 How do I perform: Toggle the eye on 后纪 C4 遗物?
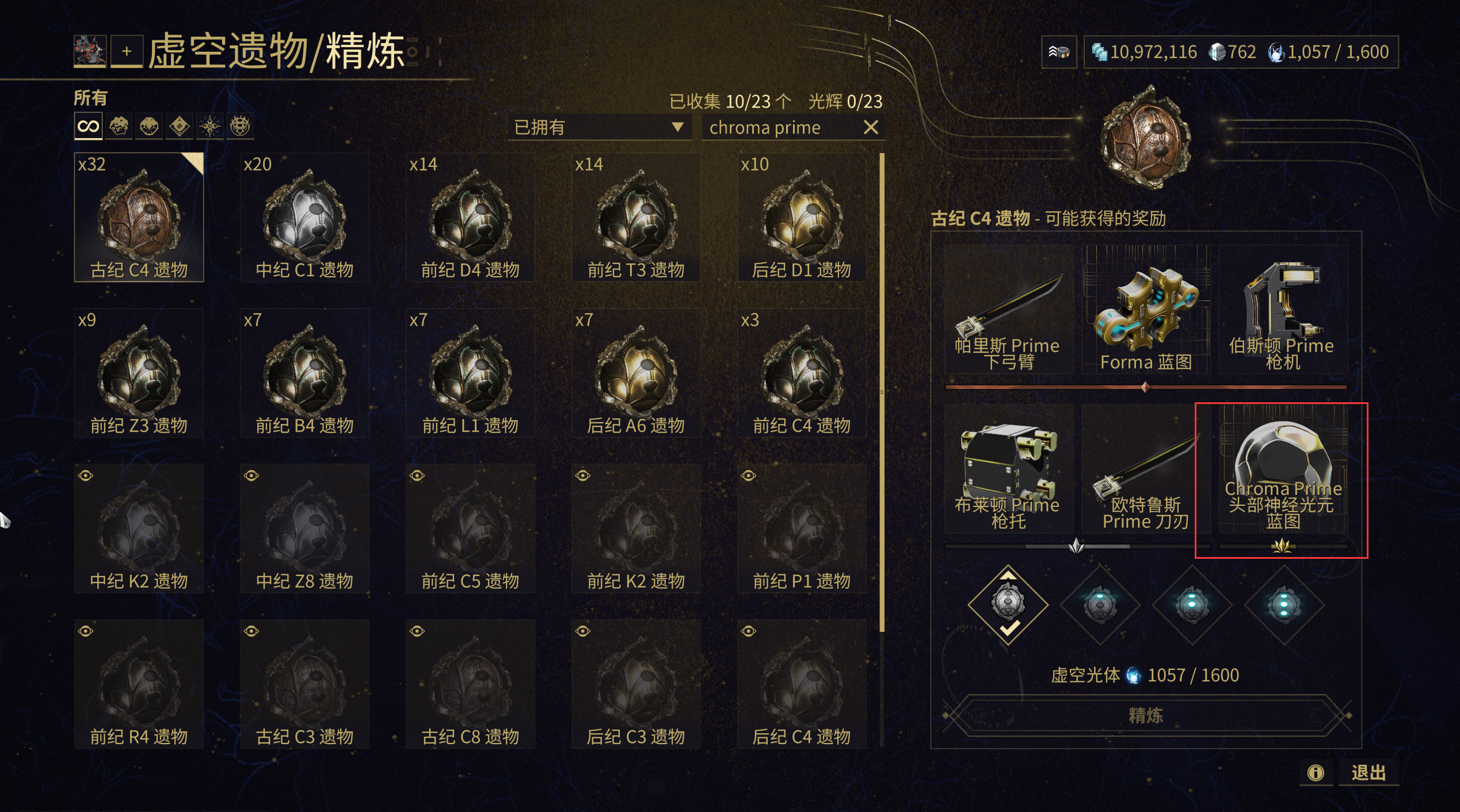point(749,631)
